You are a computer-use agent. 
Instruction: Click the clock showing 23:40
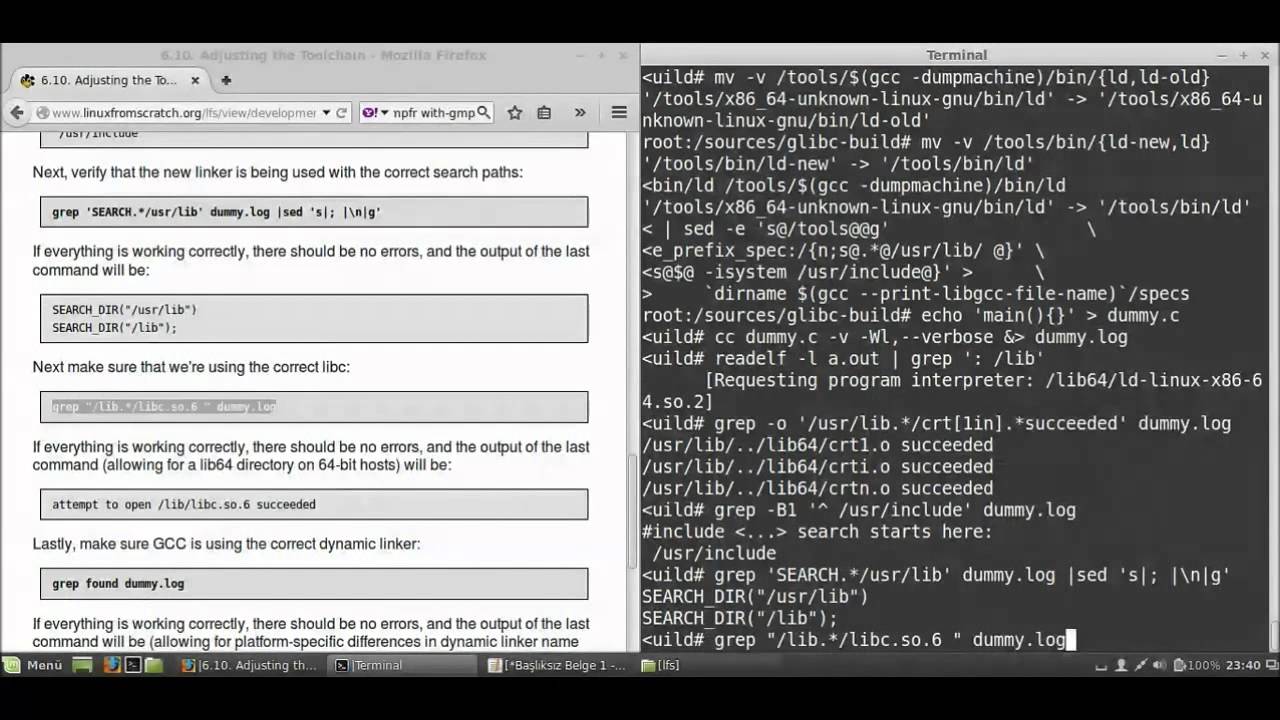1243,665
